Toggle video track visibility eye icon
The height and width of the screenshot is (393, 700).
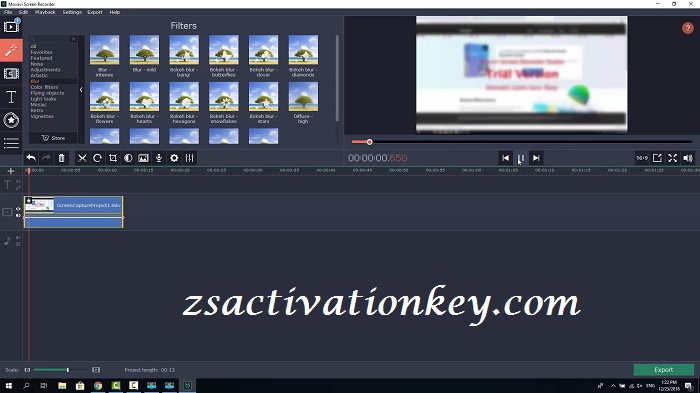18,209
